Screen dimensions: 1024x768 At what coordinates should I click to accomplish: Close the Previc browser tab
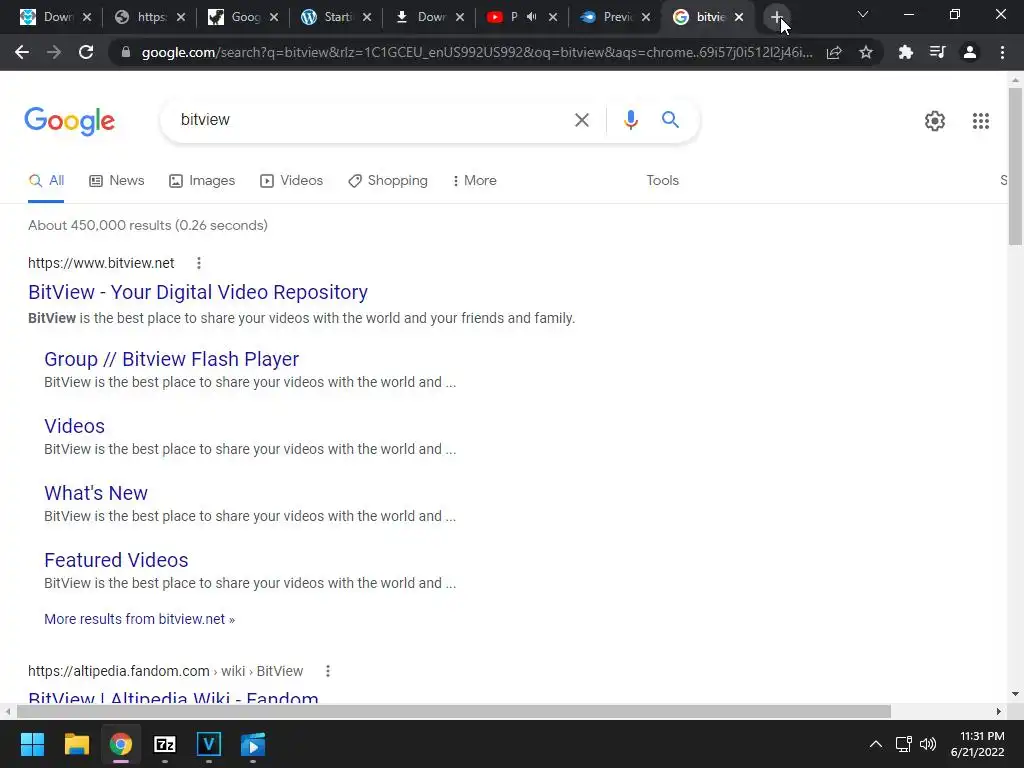[x=646, y=17]
